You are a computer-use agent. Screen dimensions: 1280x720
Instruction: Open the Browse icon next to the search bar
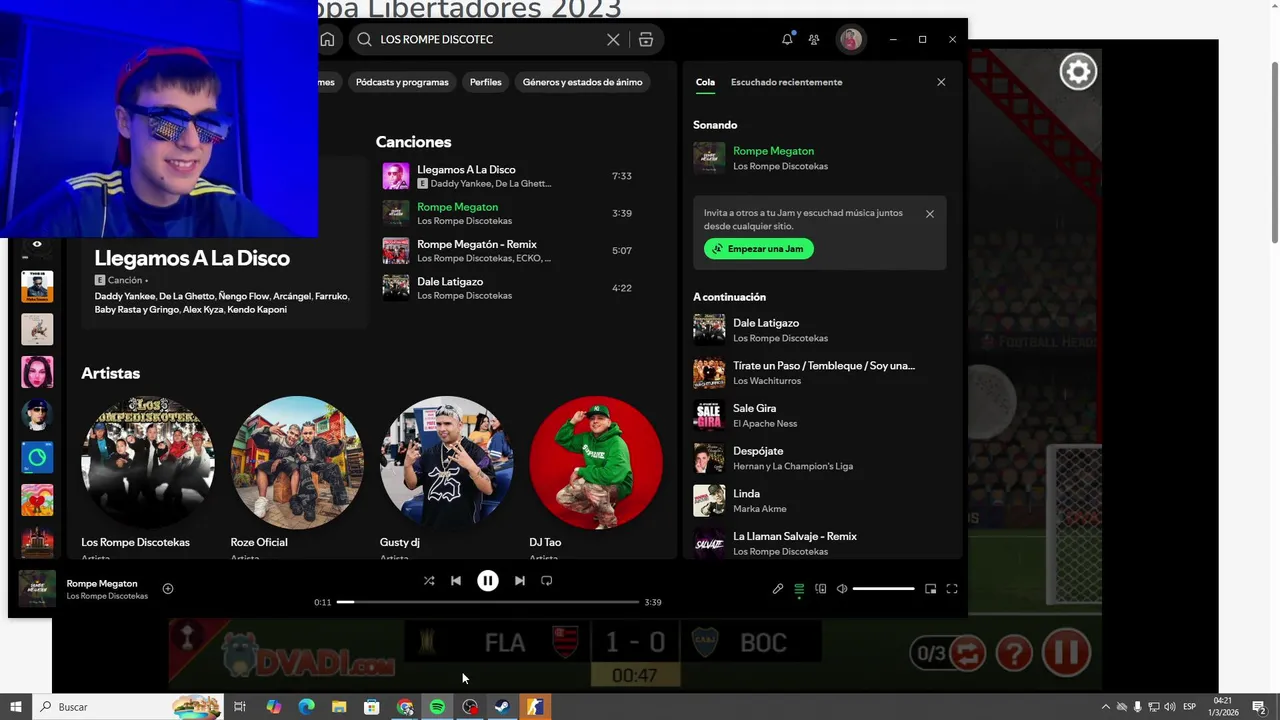tap(646, 39)
